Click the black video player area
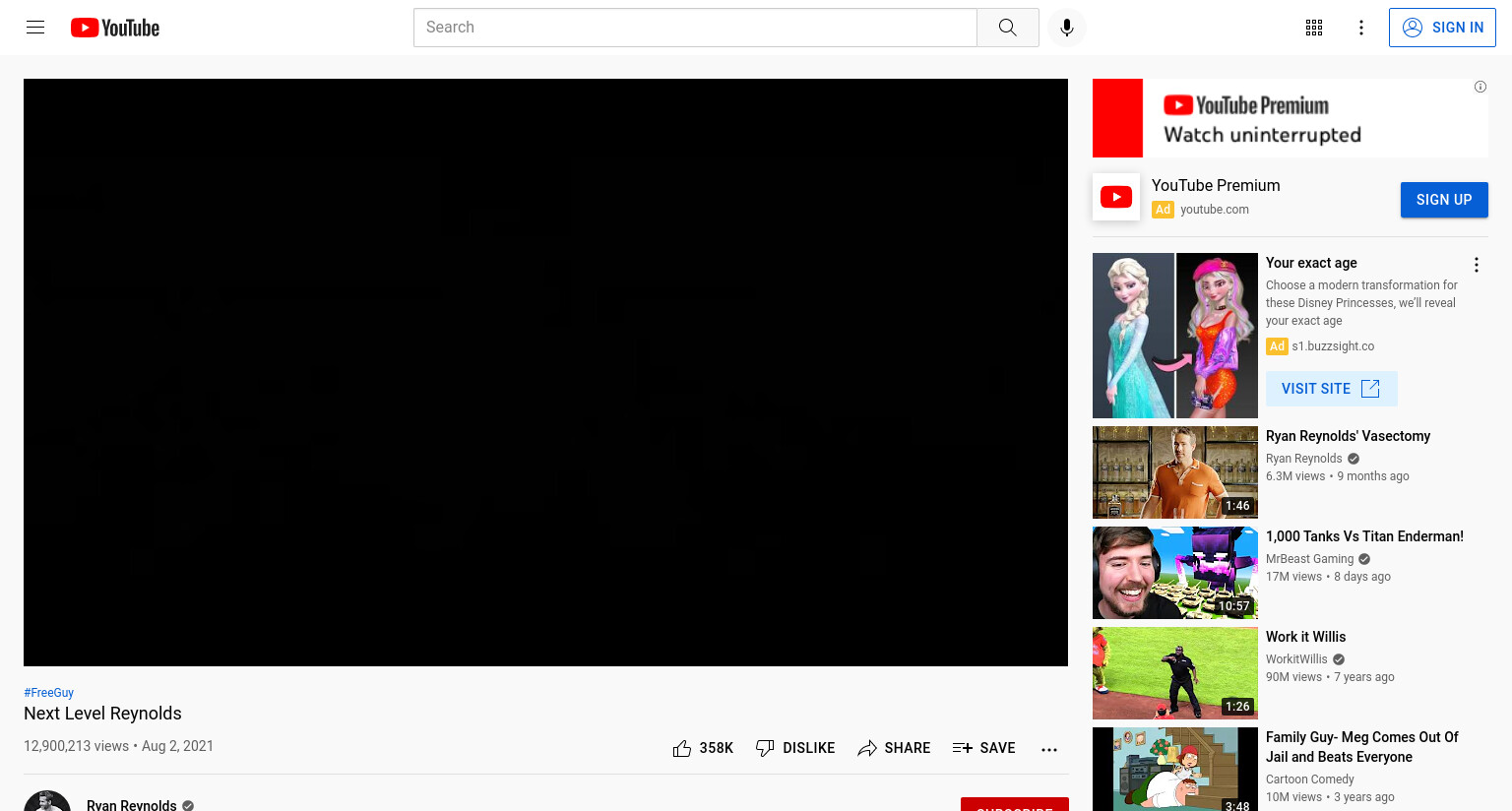 [545, 372]
